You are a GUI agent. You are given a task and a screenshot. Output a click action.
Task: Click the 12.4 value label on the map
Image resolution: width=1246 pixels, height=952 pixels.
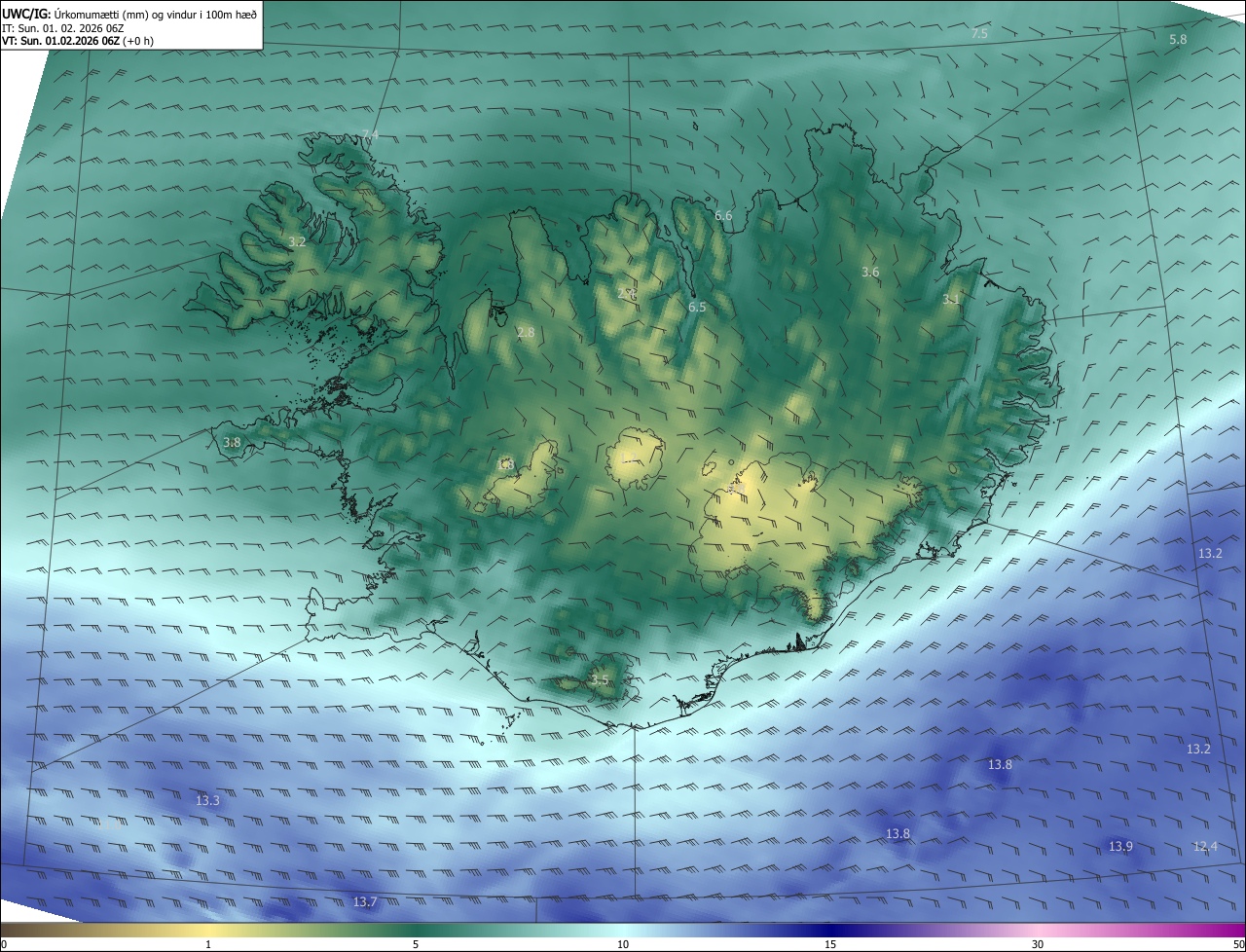click(x=1205, y=847)
